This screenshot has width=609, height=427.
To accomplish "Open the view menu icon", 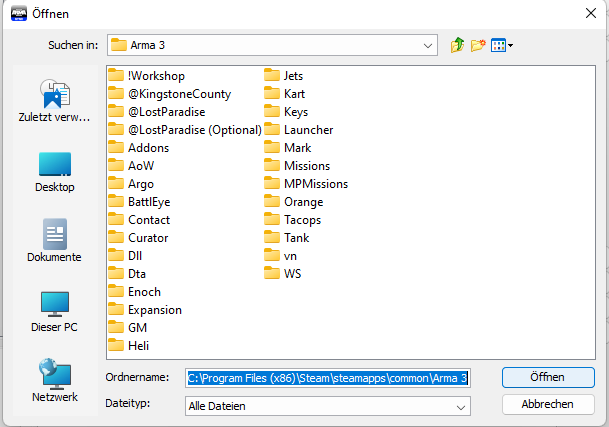I will click(502, 45).
